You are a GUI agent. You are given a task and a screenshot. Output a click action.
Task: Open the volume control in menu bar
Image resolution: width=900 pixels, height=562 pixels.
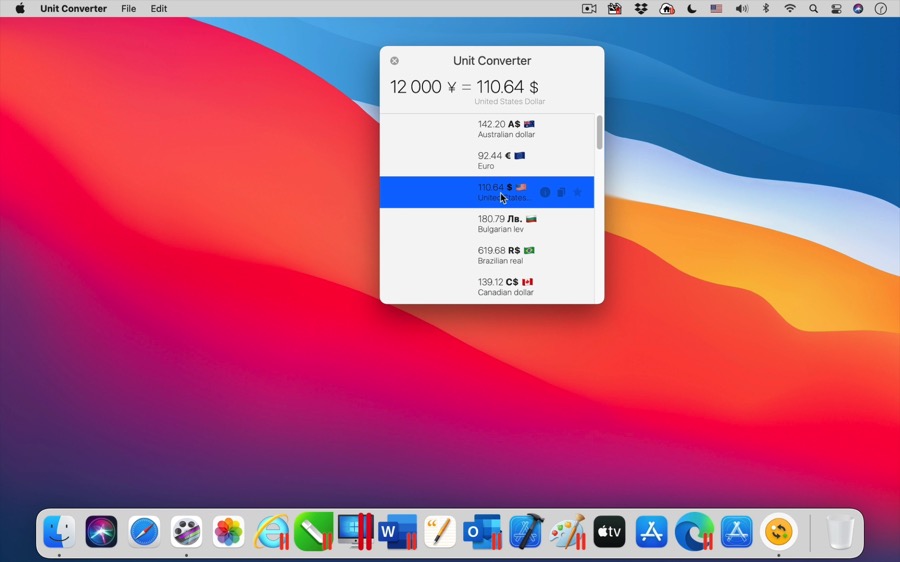[x=741, y=9]
